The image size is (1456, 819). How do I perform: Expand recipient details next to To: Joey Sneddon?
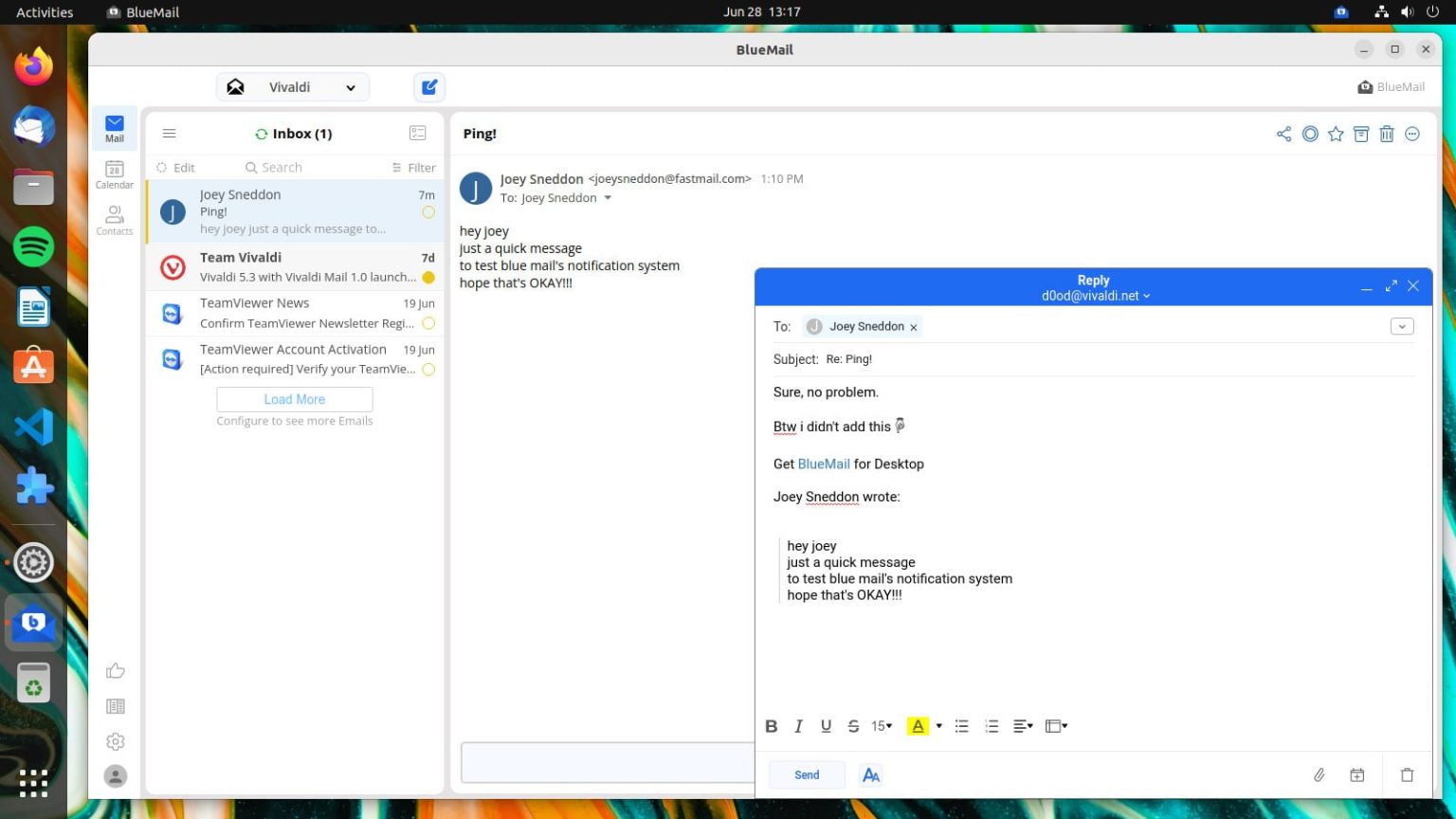pyautogui.click(x=608, y=198)
